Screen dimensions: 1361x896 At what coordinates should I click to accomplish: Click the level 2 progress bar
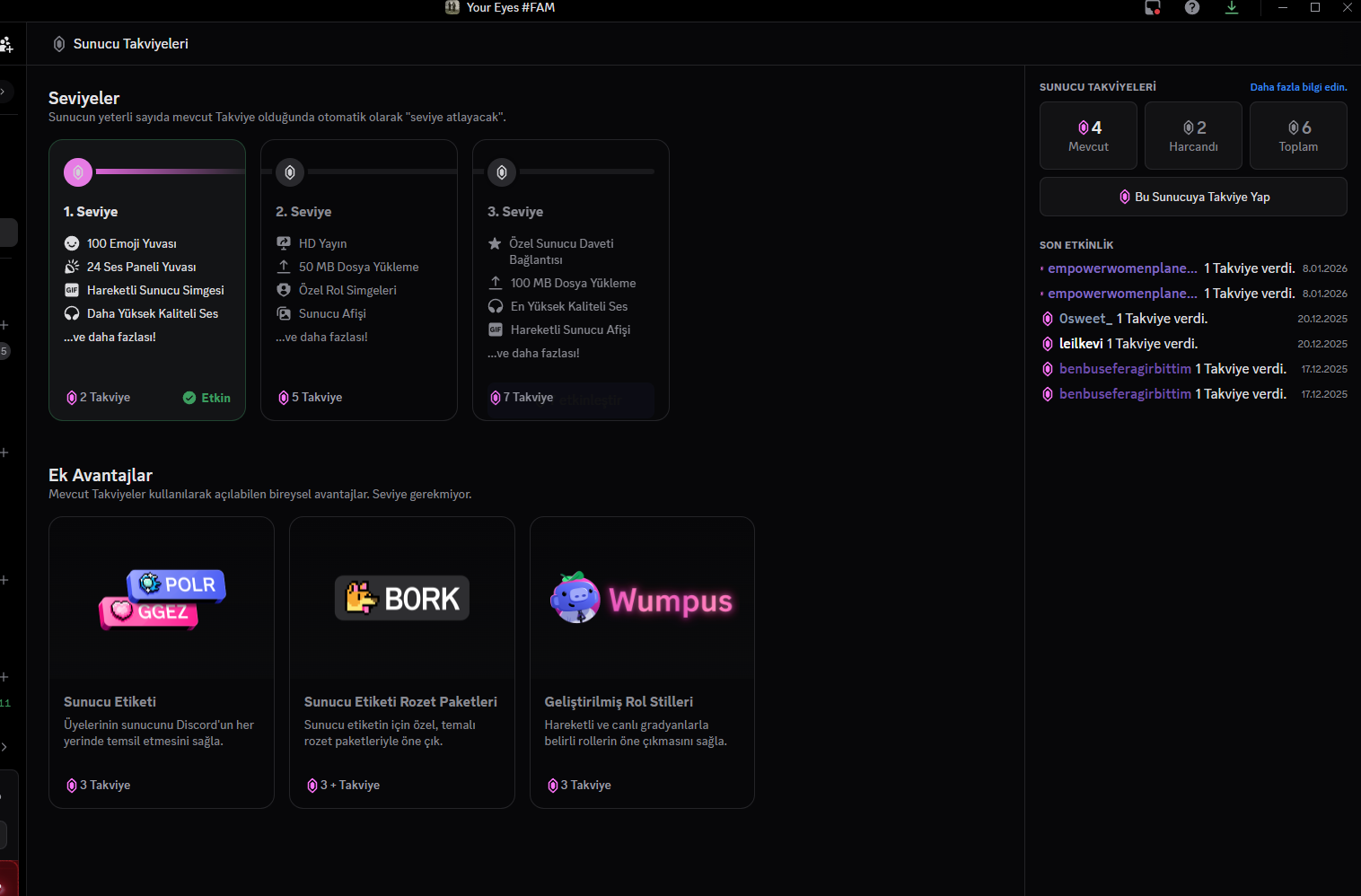pyautogui.click(x=382, y=171)
